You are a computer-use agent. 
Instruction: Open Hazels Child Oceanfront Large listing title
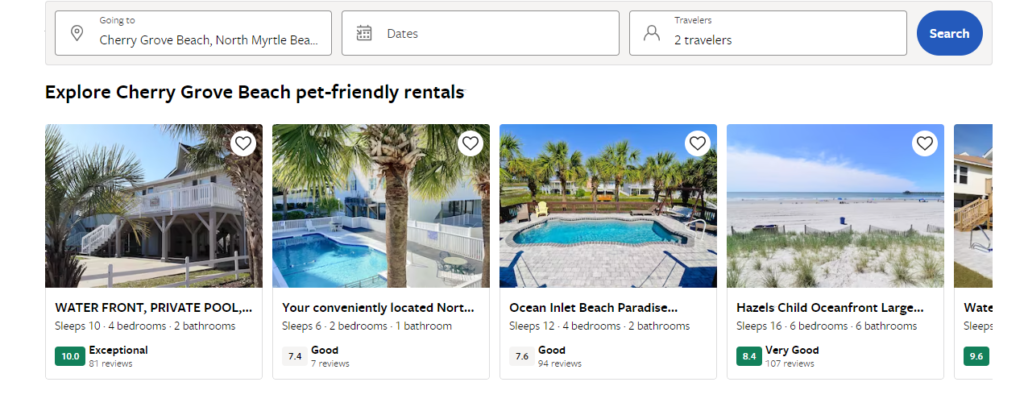click(x=829, y=308)
